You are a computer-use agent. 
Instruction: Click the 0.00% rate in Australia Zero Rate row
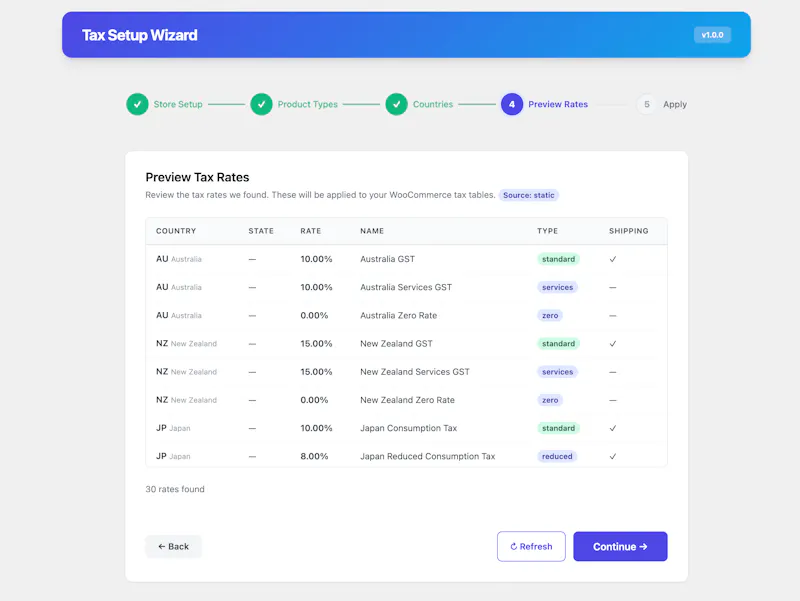314,315
